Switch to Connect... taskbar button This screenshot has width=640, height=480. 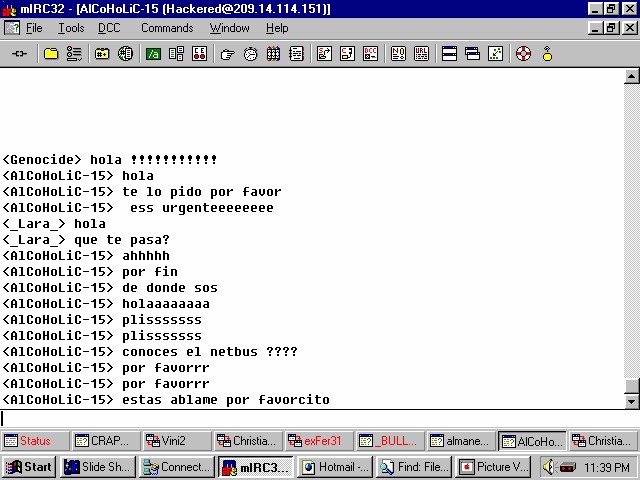(177, 467)
